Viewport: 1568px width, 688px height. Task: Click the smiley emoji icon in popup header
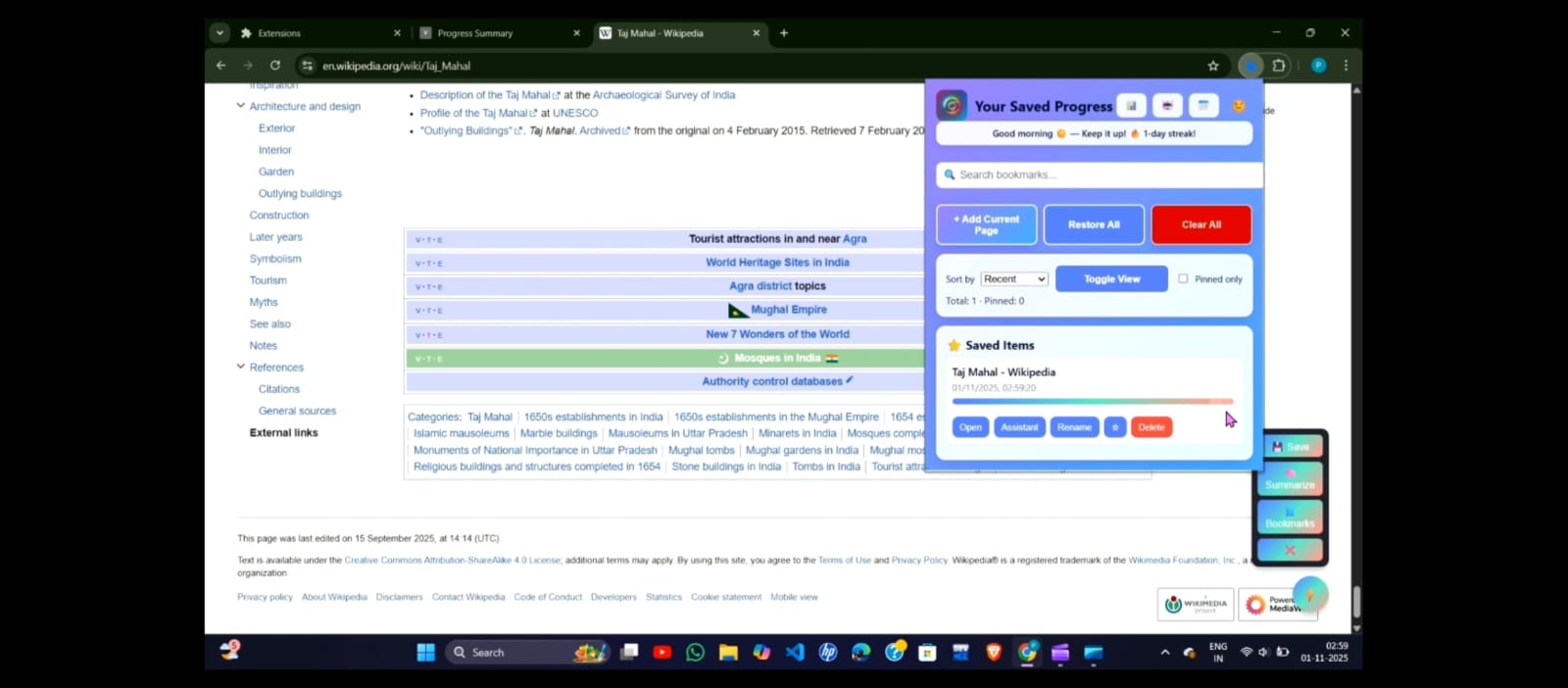1239,106
